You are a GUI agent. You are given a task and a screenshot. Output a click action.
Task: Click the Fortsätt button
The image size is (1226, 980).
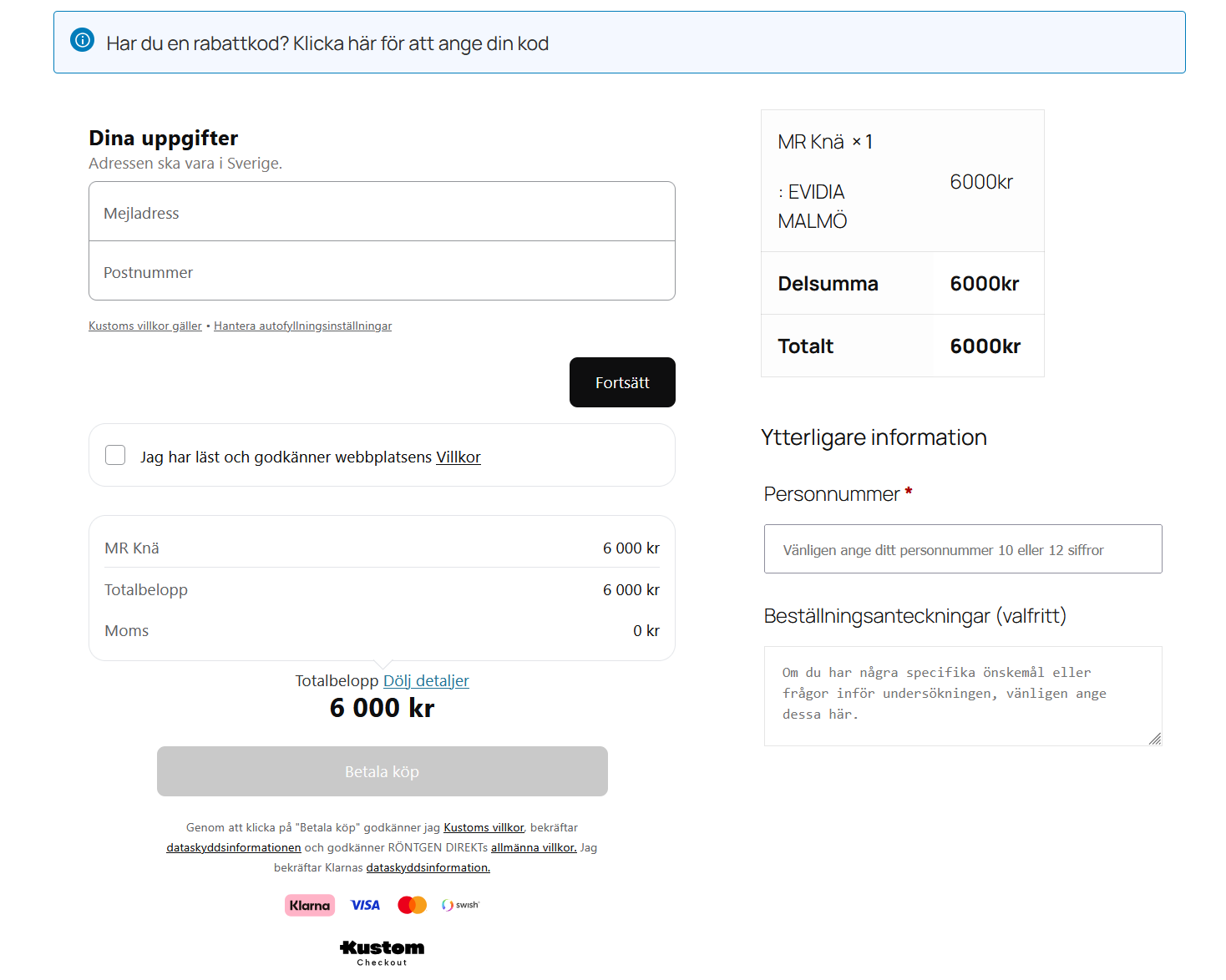point(622,382)
